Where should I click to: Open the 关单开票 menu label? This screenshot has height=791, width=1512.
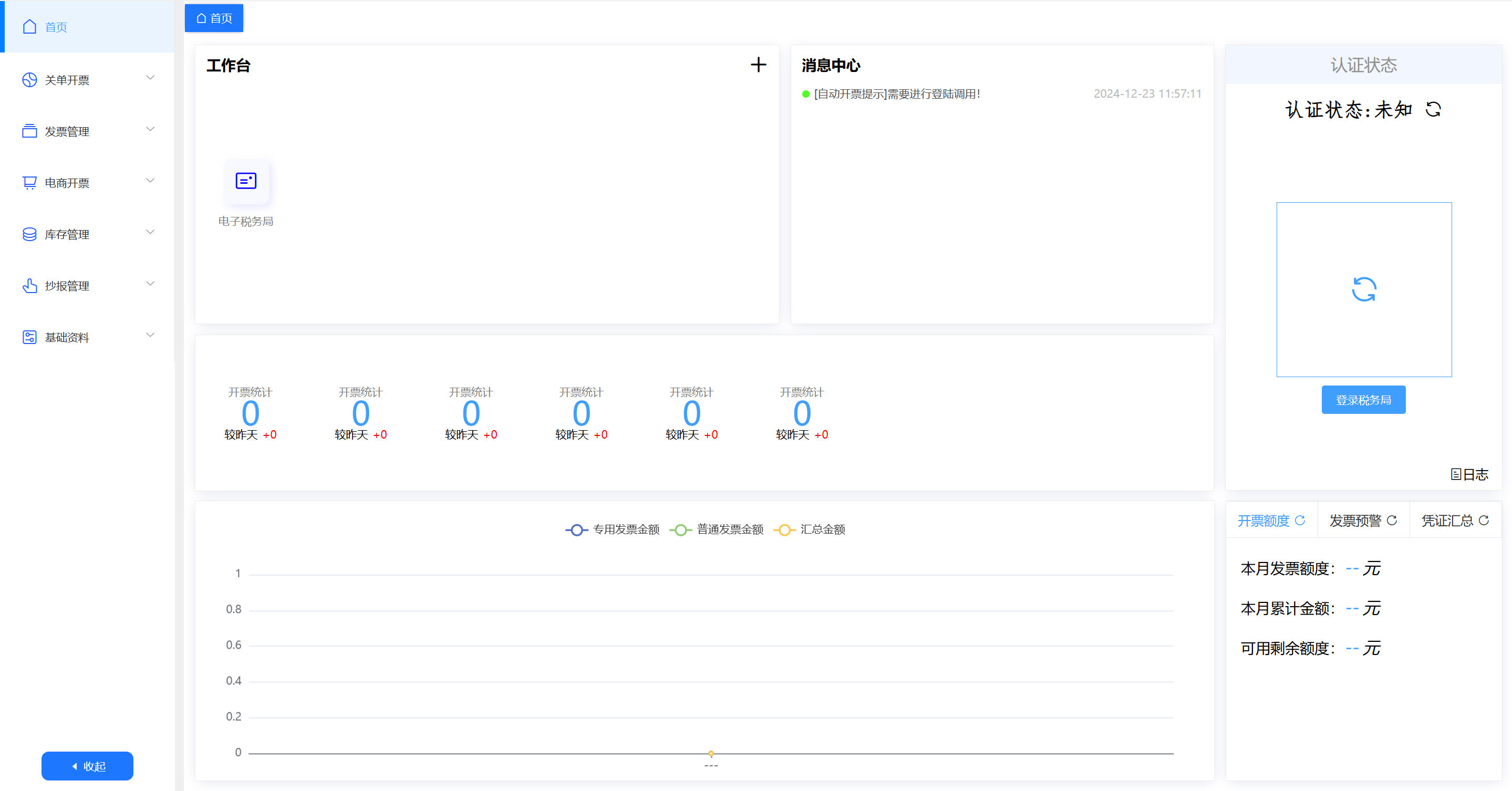(x=67, y=80)
